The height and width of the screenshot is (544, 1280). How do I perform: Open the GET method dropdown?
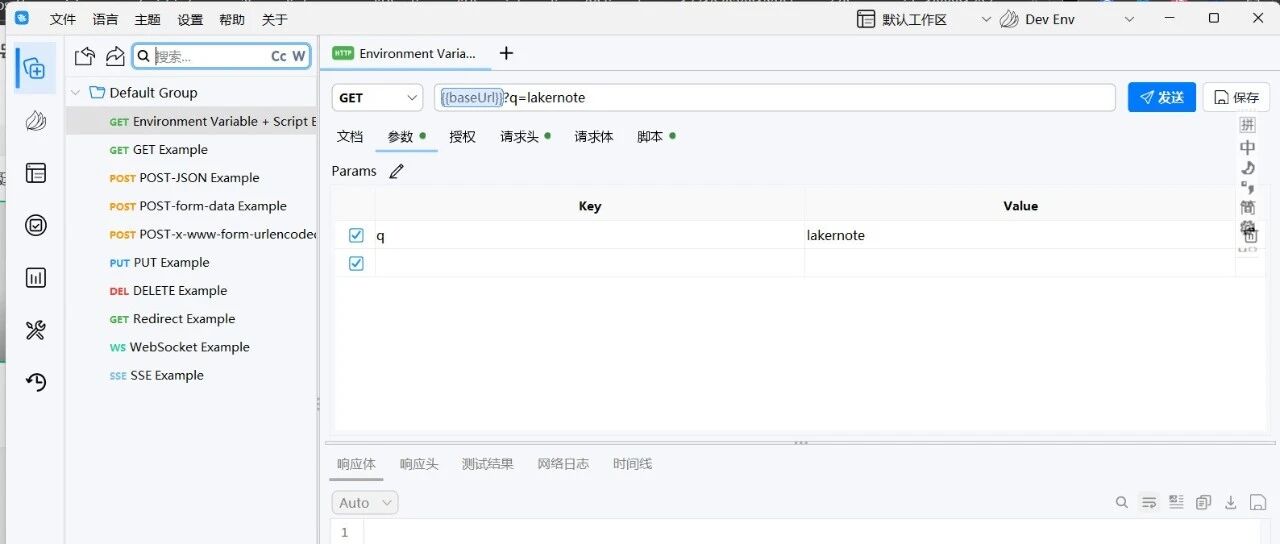tap(378, 98)
